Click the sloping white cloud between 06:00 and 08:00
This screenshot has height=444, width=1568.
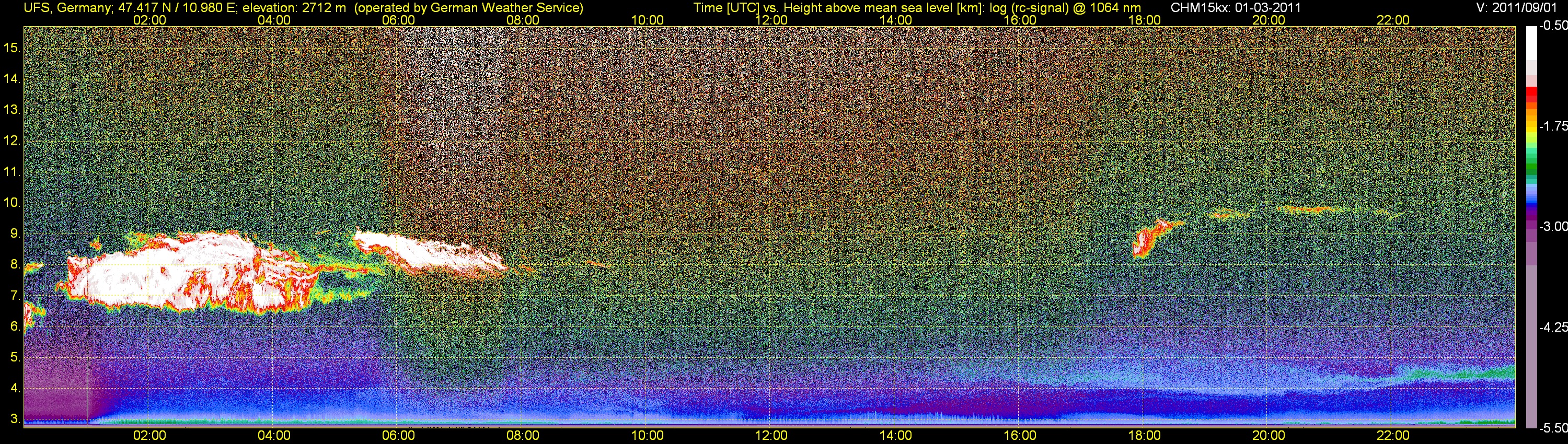coord(430,252)
